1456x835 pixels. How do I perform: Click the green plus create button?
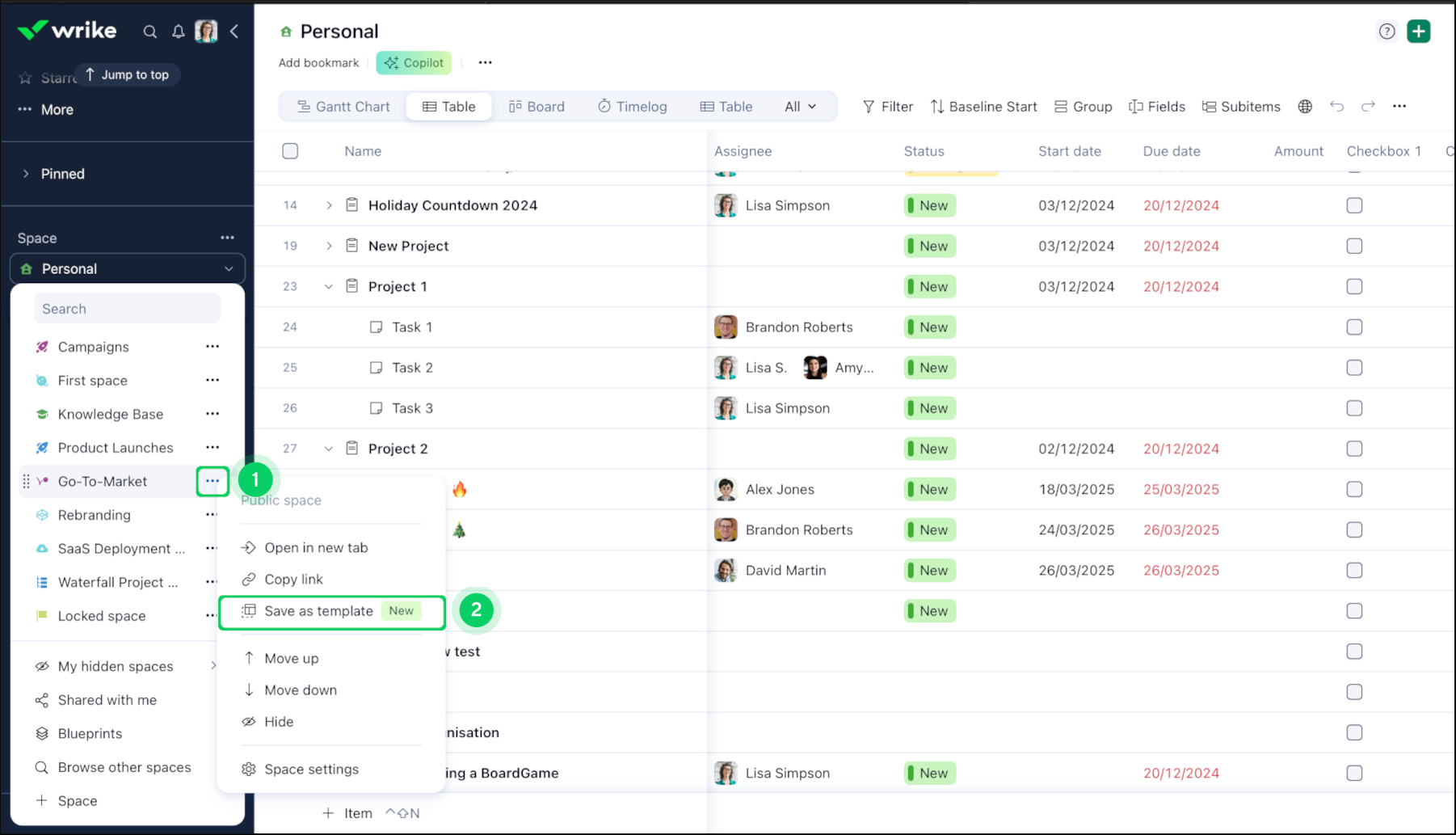pyautogui.click(x=1419, y=32)
